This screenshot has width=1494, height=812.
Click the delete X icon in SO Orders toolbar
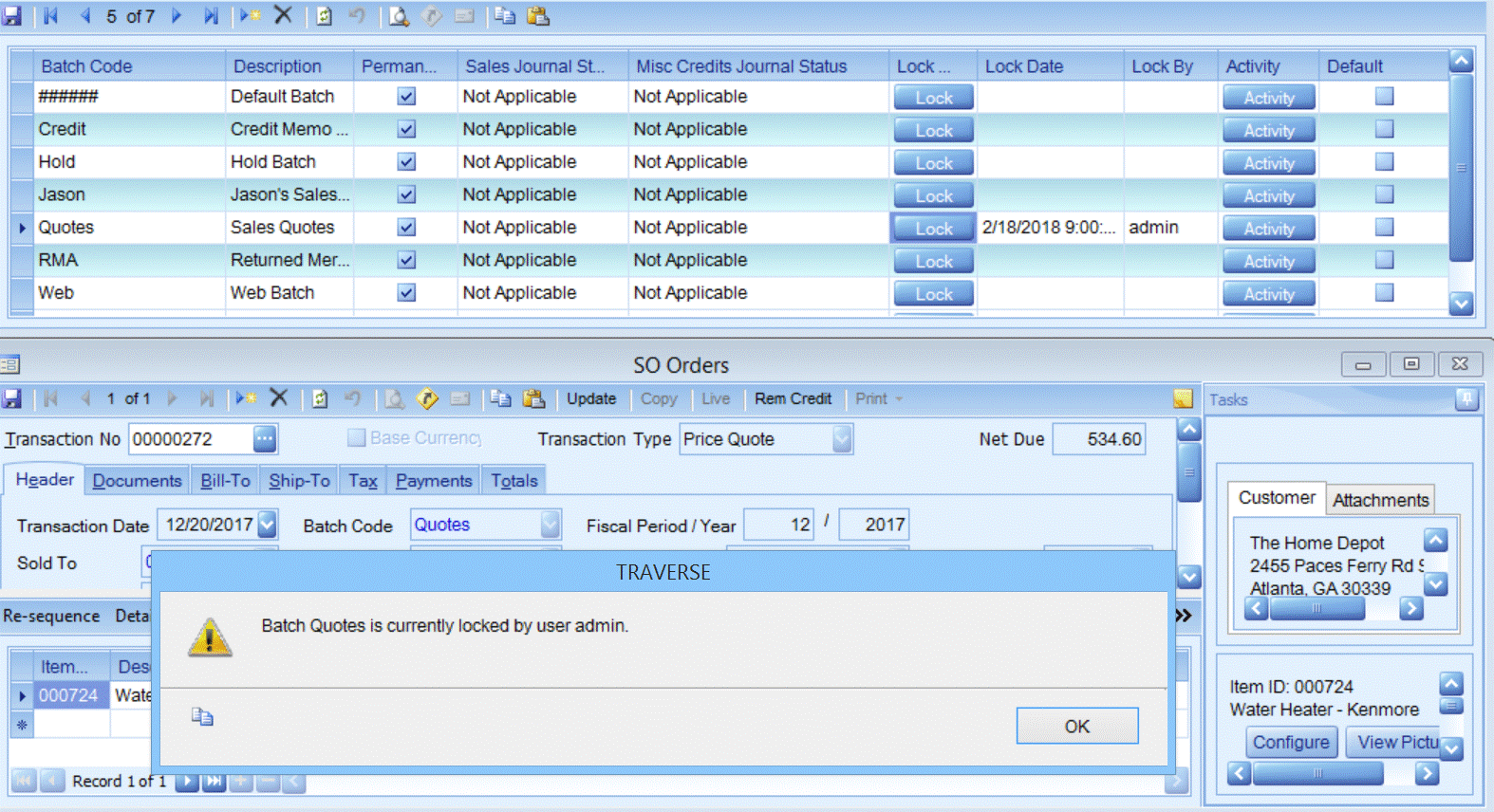tap(278, 398)
